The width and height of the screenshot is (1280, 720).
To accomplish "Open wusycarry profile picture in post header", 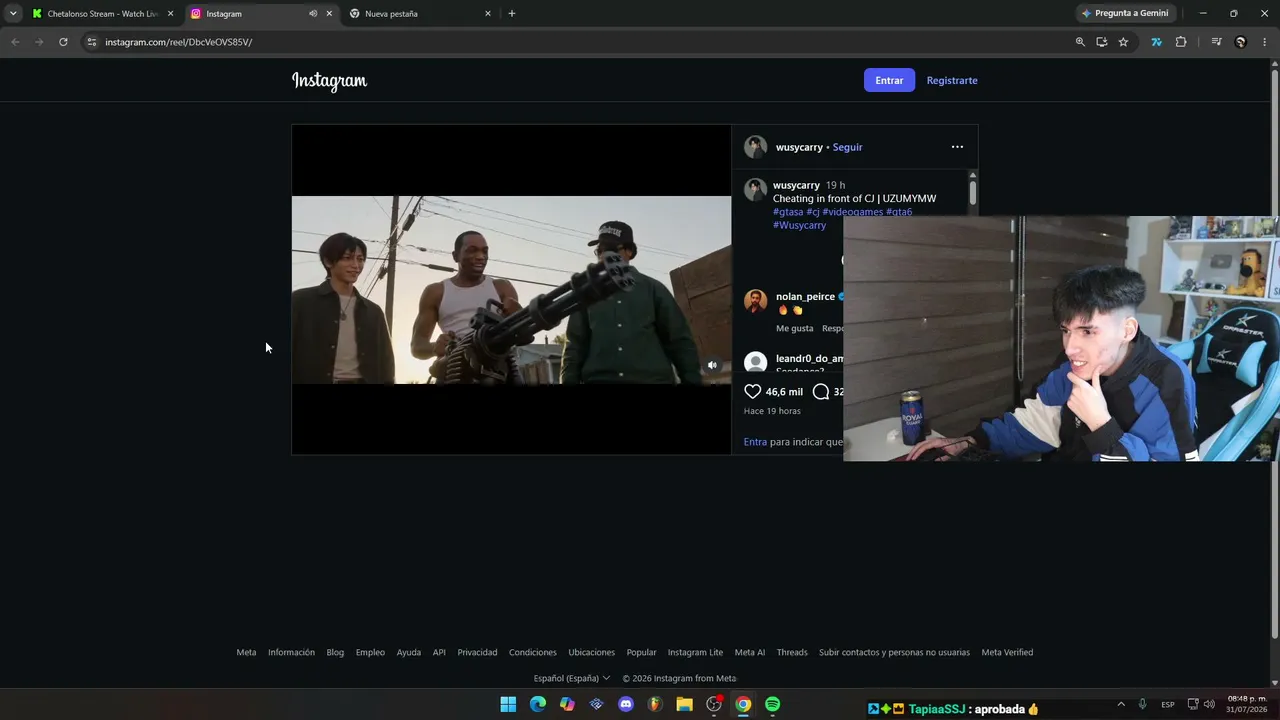I will point(755,147).
